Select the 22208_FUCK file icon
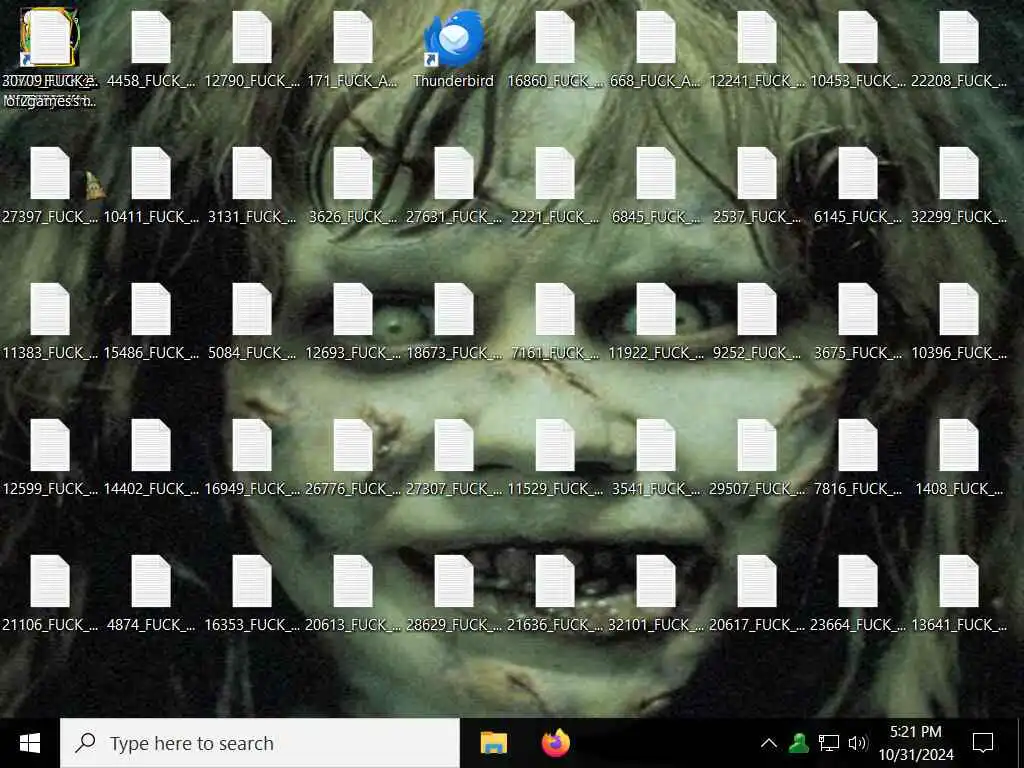1024x768 pixels. pos(959,39)
